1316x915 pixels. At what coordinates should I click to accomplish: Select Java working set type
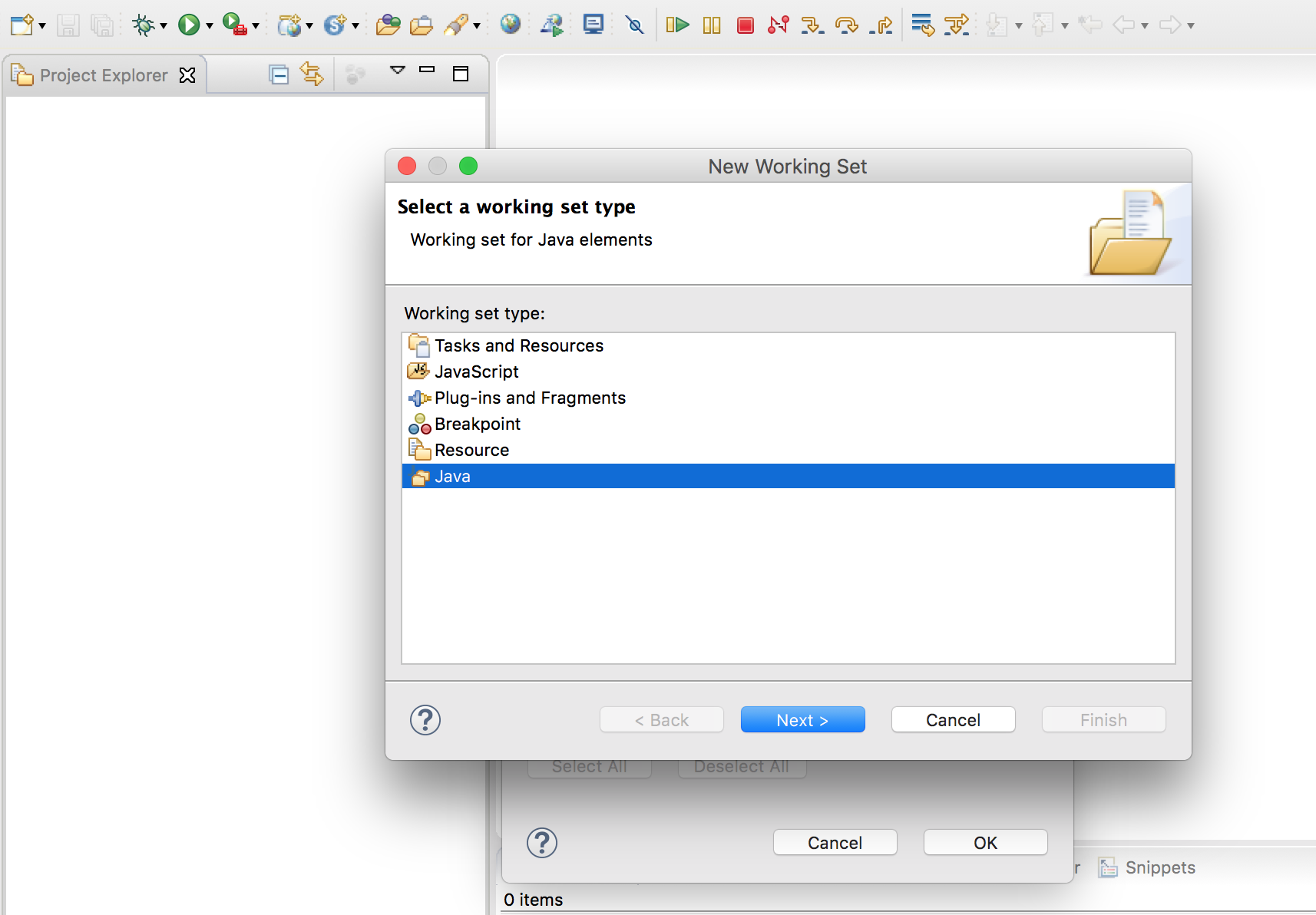[789, 476]
